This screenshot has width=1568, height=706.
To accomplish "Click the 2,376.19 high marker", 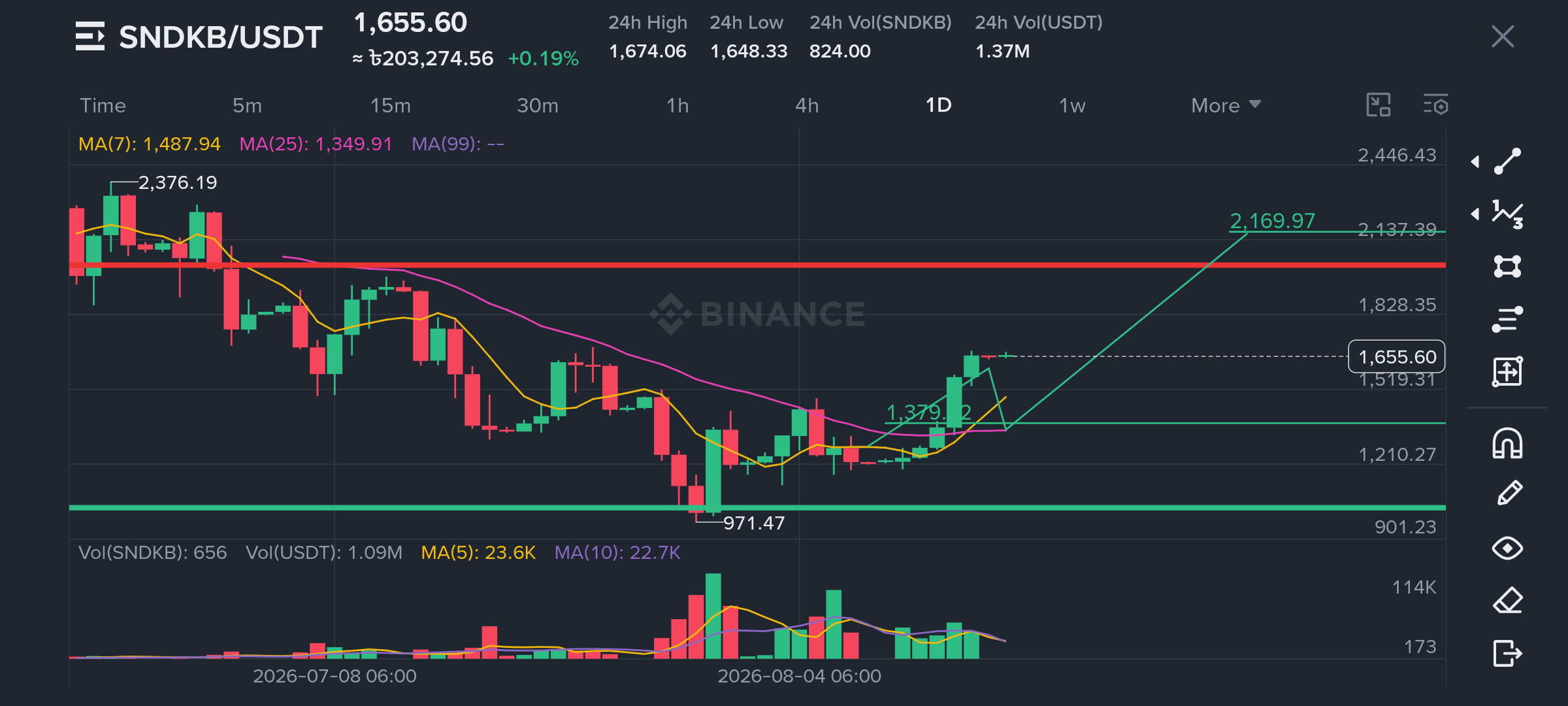I will (x=177, y=182).
